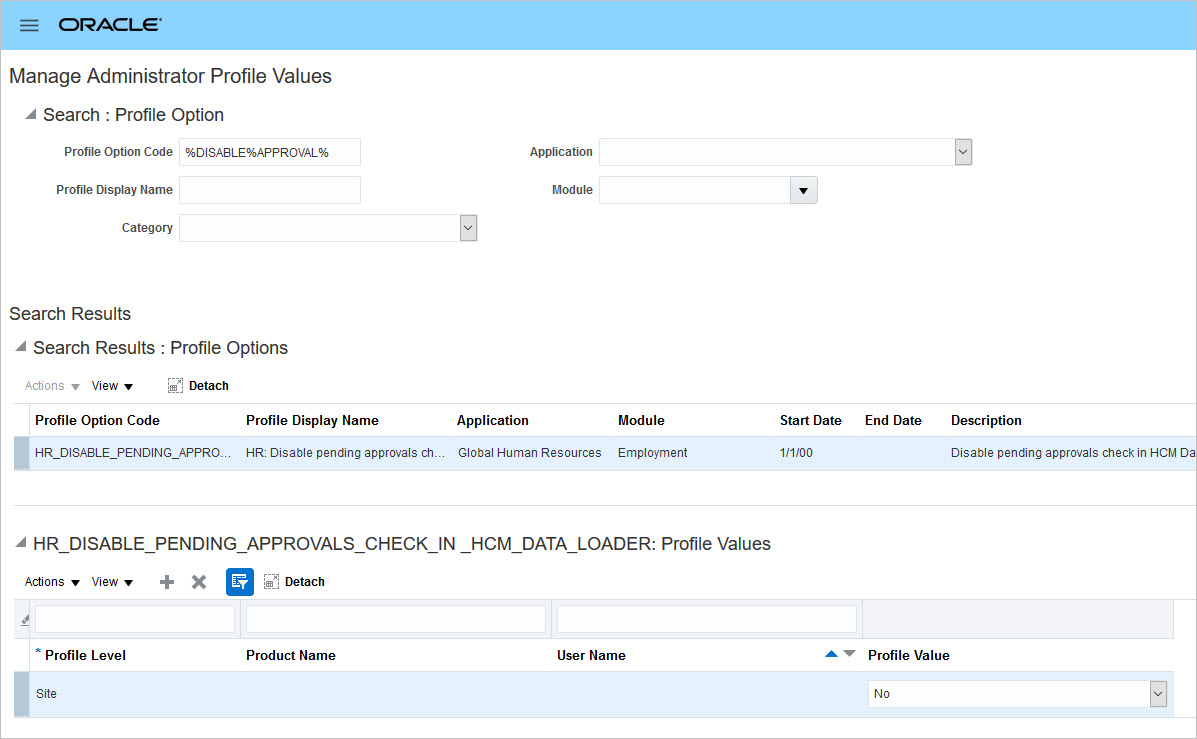Click the Profile Display Name column header
The height and width of the screenshot is (739, 1197).
click(x=311, y=420)
